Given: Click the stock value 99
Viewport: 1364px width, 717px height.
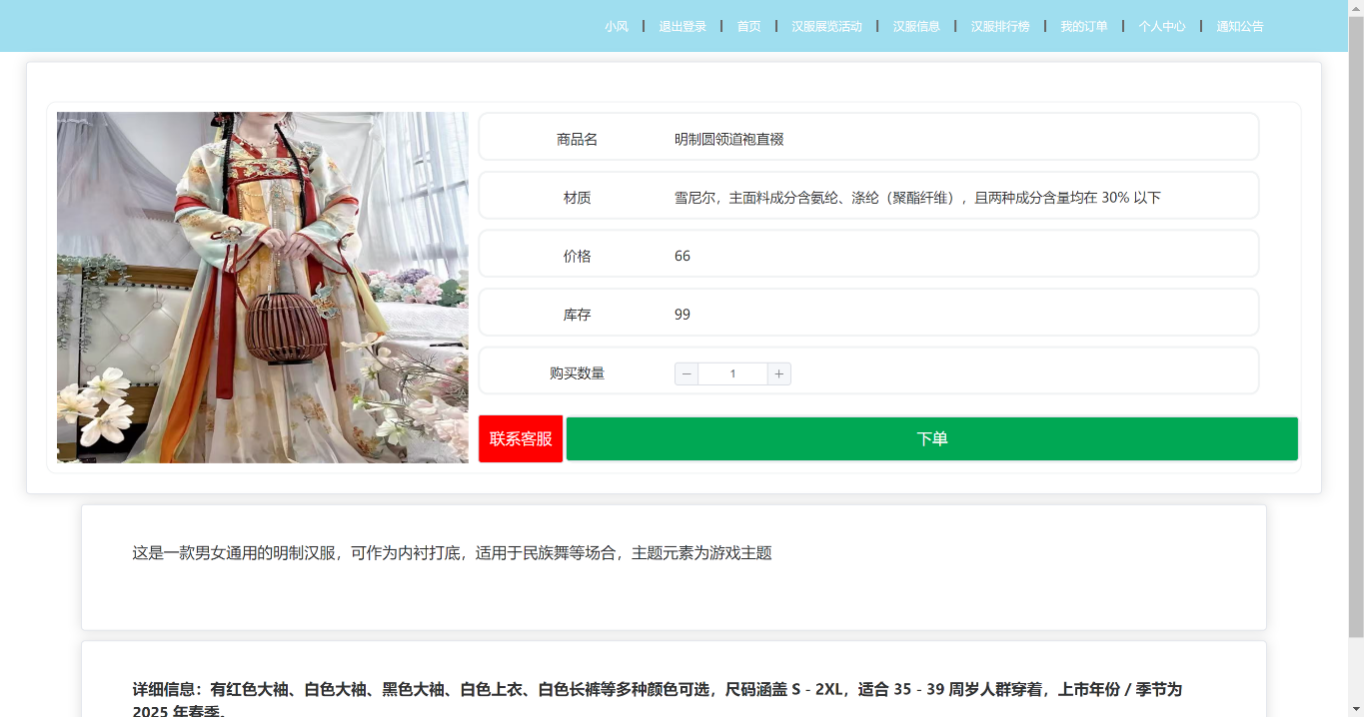Looking at the screenshot, I should click(682, 315).
